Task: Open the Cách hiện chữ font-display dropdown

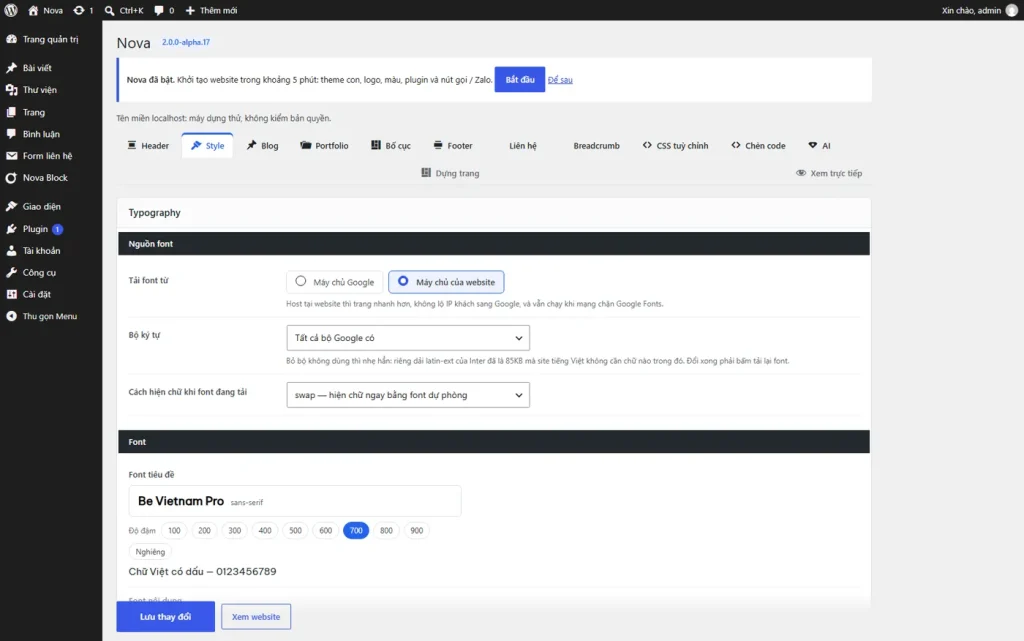Action: (x=408, y=395)
